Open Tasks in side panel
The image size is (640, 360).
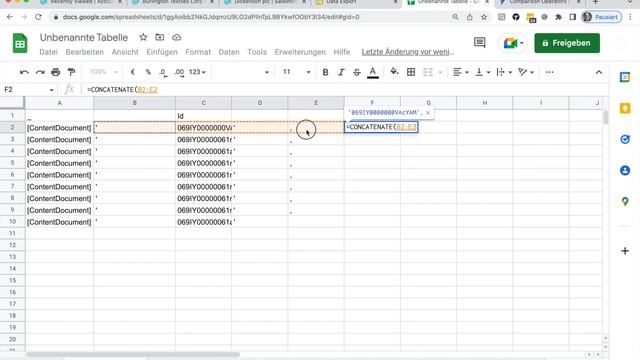[625, 139]
